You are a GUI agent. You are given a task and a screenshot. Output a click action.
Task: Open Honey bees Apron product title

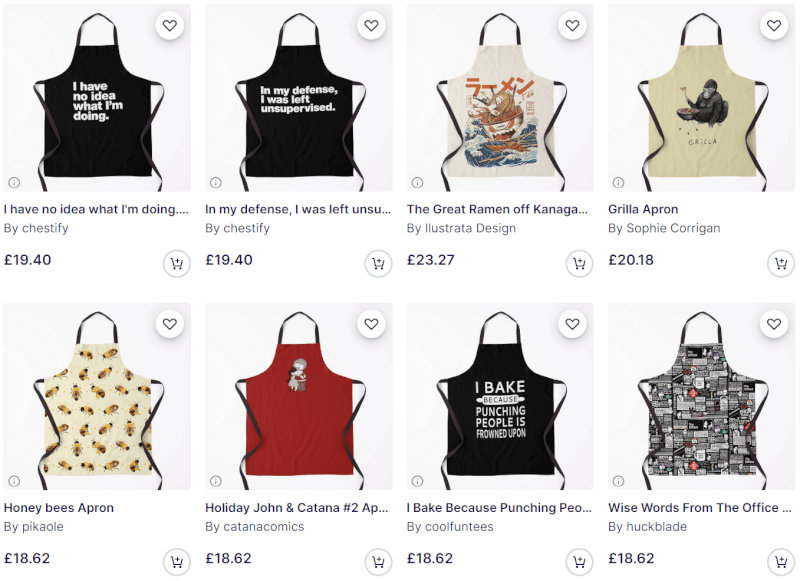[x=59, y=508]
